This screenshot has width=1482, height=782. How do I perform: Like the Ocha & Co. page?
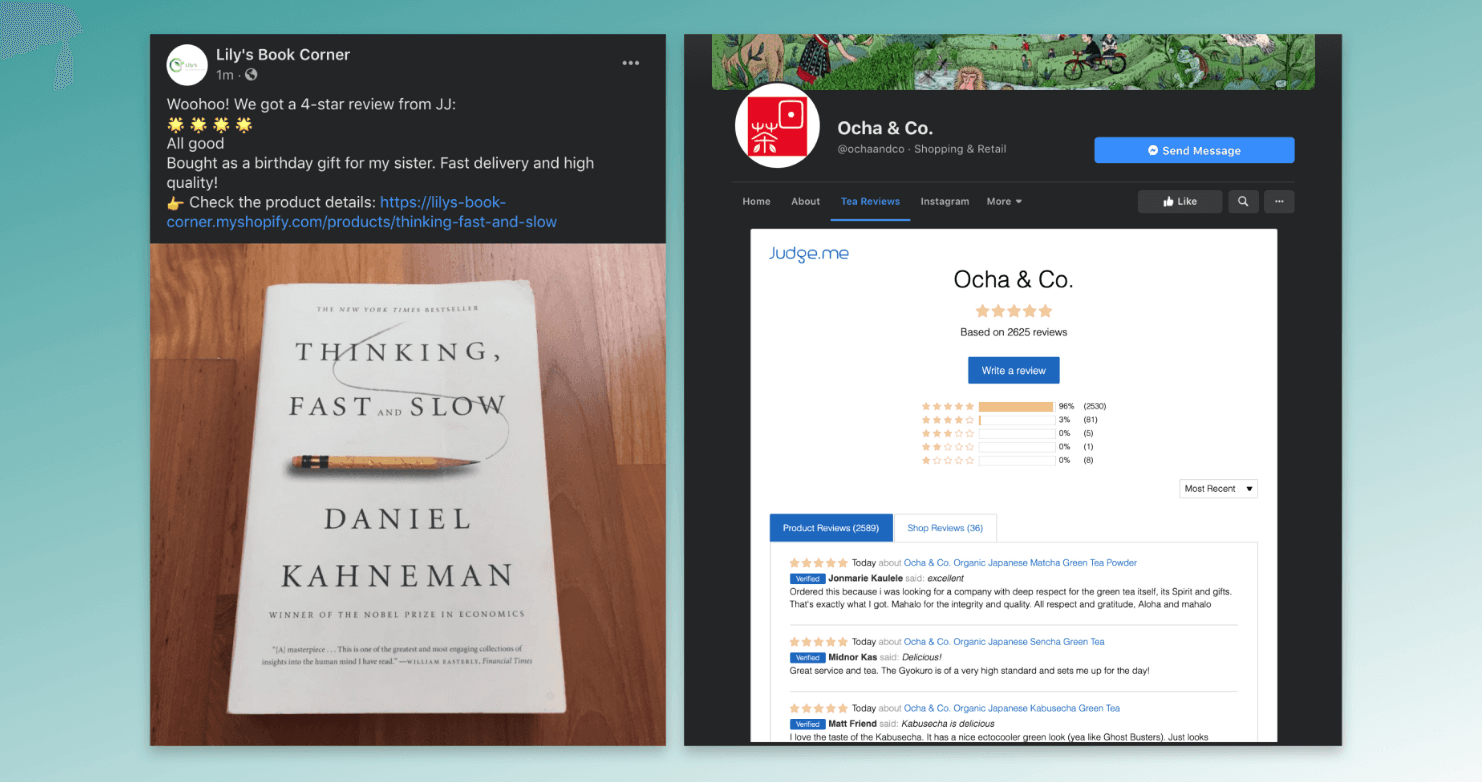(1180, 201)
